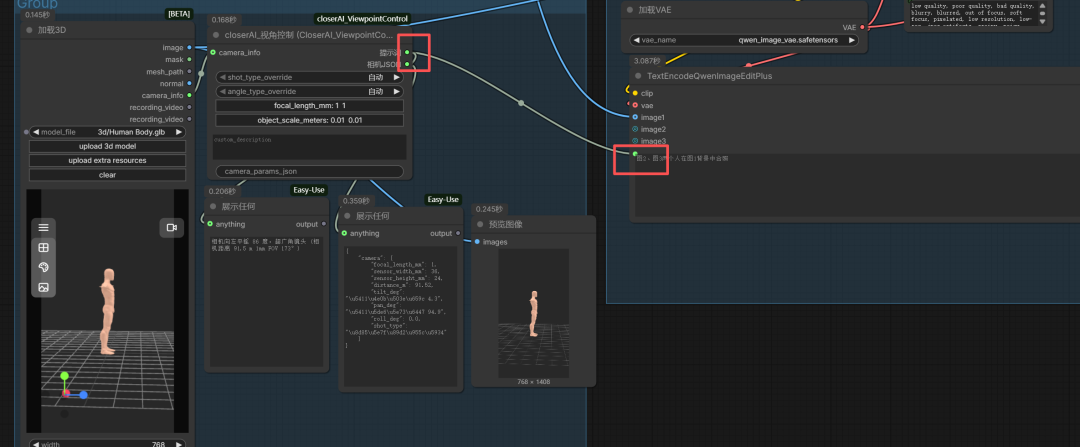Click the object_scale_meters value widget

(x=309, y=121)
